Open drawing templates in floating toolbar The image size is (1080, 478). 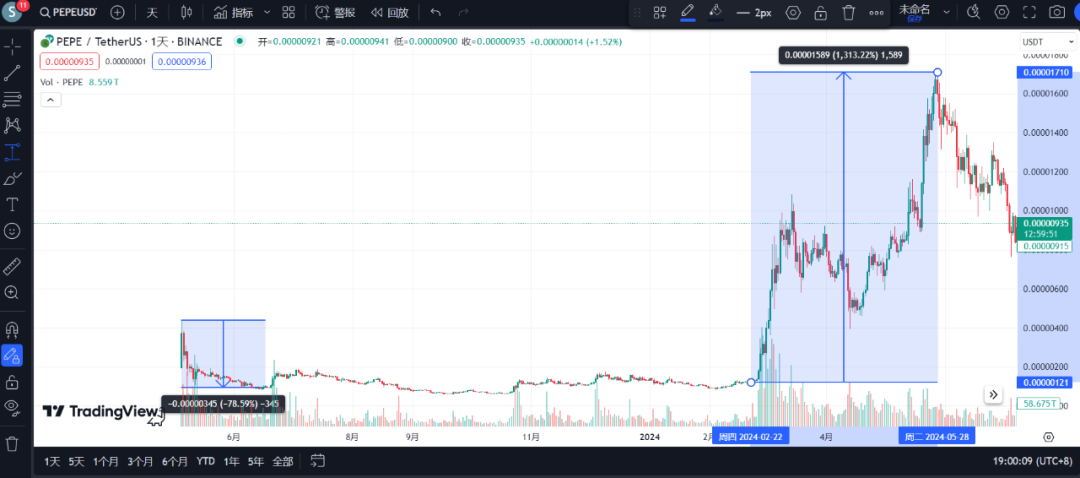[660, 12]
